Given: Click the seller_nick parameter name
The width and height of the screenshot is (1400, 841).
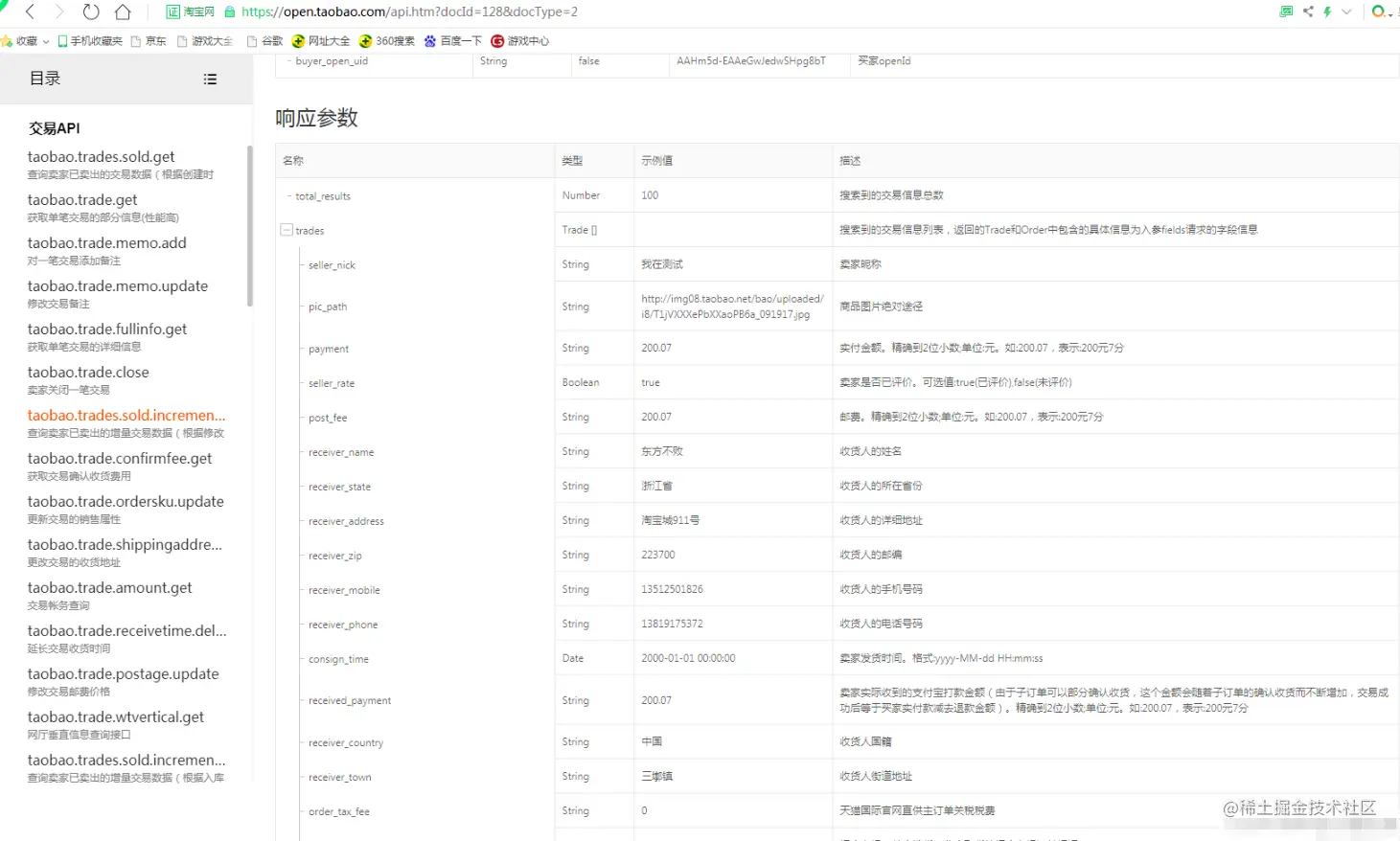Looking at the screenshot, I should [x=332, y=264].
